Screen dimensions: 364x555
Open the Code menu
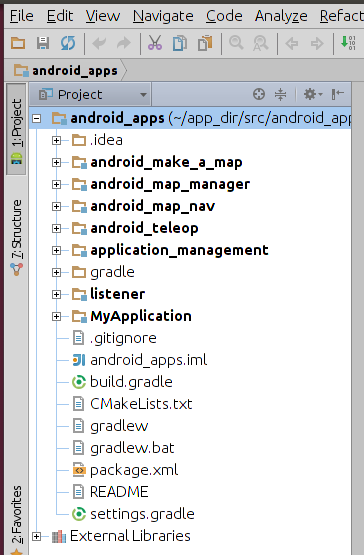coord(224,16)
